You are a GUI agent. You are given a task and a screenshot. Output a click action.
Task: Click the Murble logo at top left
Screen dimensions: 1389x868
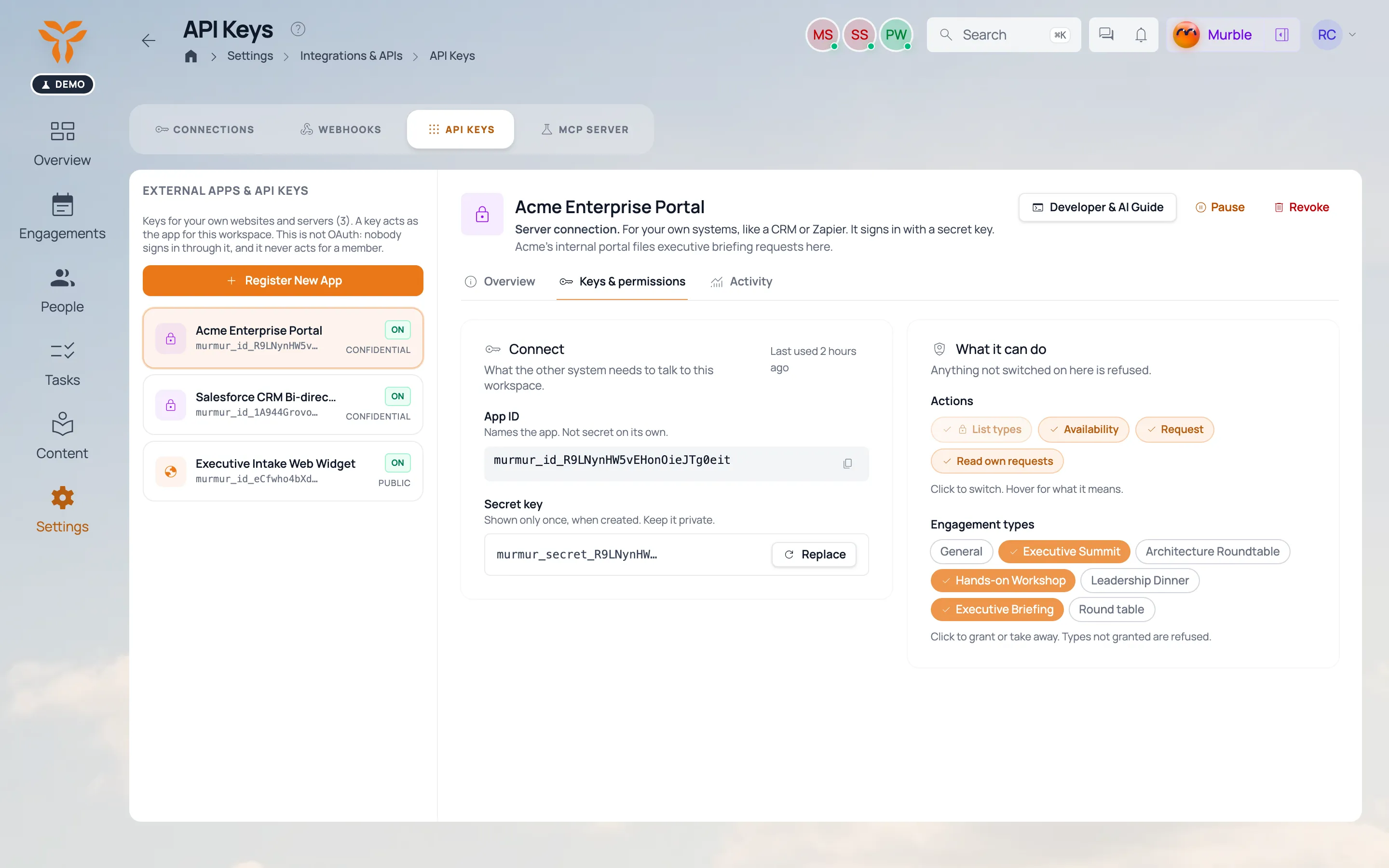tap(62, 41)
